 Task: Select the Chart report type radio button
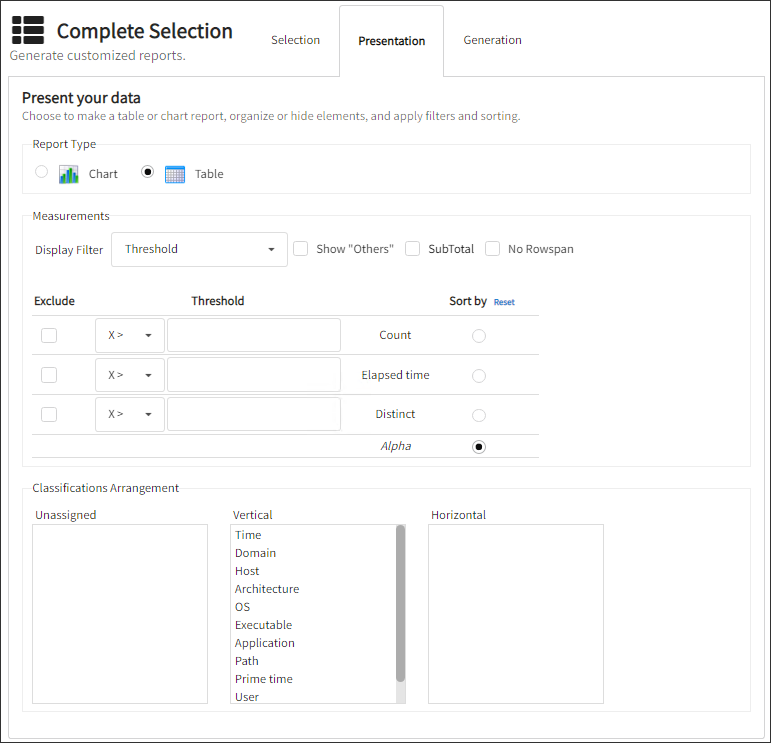(41, 172)
